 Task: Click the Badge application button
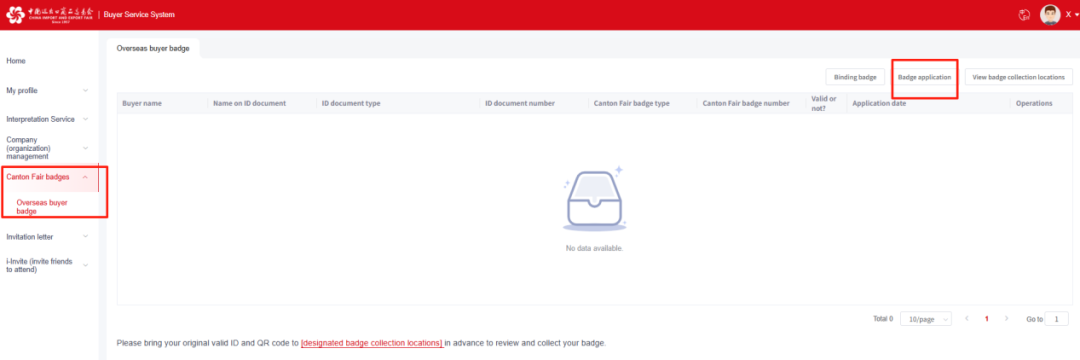click(924, 77)
